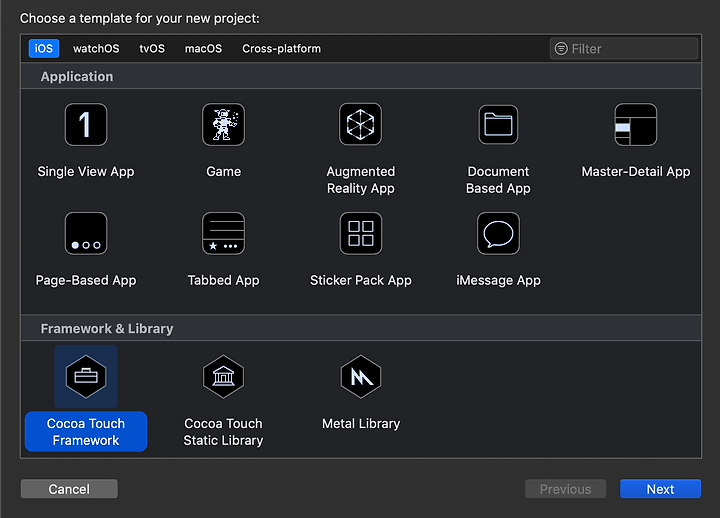The width and height of the screenshot is (720, 518).
Task: Select the iMessage App speech bubble icon
Action: pos(498,233)
